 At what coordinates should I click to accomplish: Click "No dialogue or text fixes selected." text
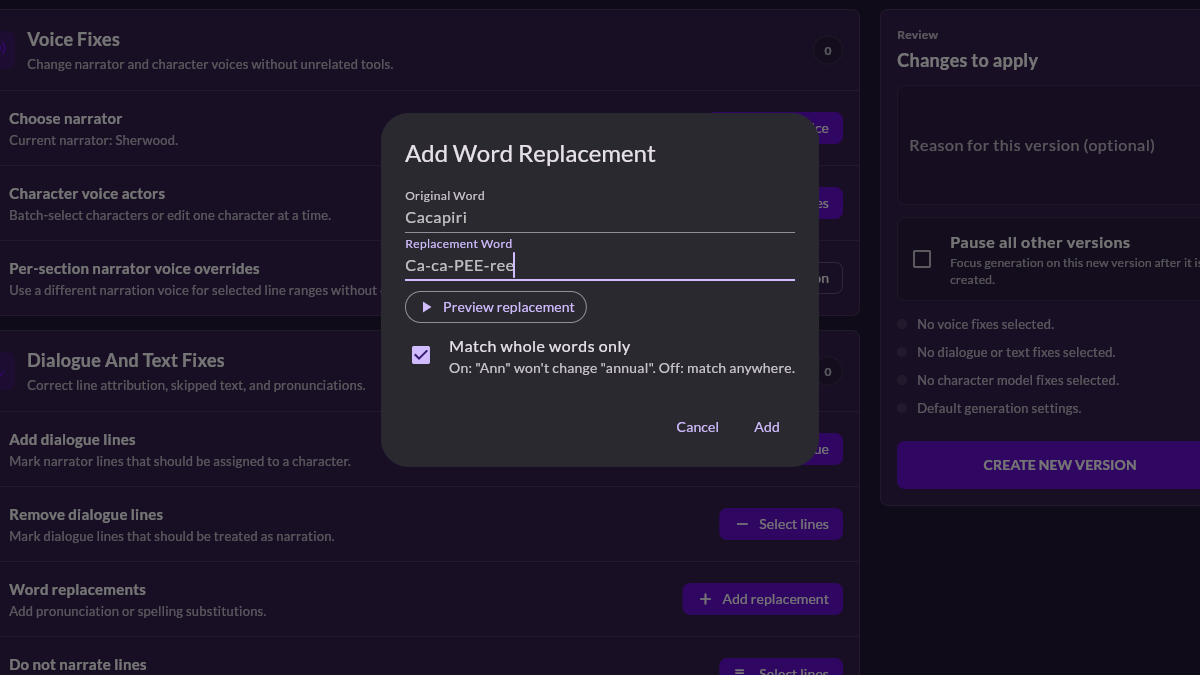pyautogui.click(x=1016, y=352)
